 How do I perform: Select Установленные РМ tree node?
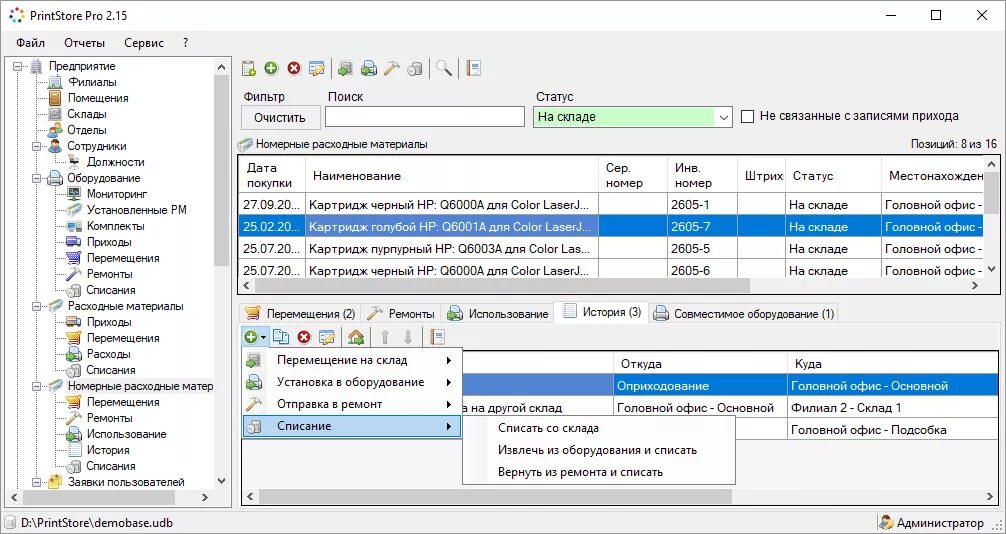pyautogui.click(x=137, y=210)
